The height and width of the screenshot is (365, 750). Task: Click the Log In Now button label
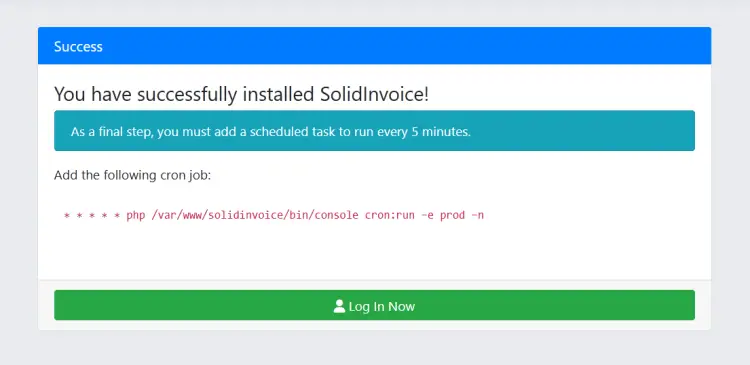(x=382, y=307)
